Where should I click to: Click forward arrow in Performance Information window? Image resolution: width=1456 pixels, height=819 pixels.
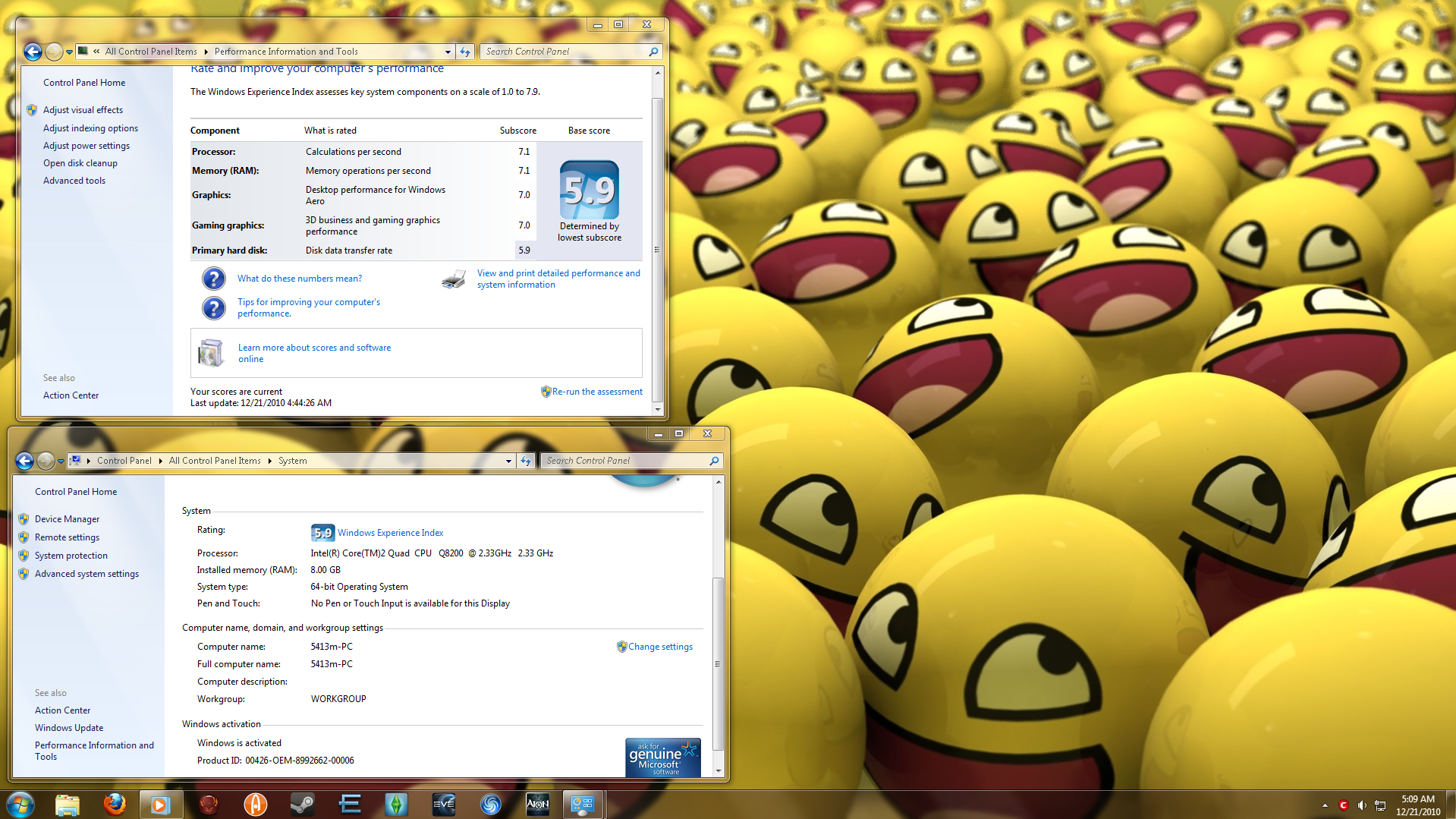[54, 52]
